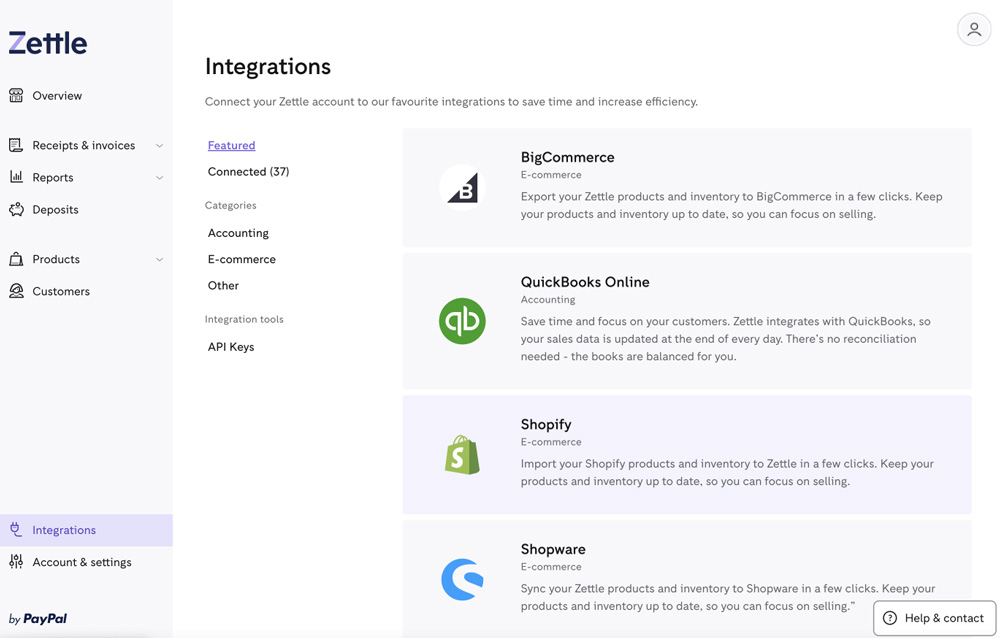Click the Zettle logo
1000x638 pixels.
(48, 43)
